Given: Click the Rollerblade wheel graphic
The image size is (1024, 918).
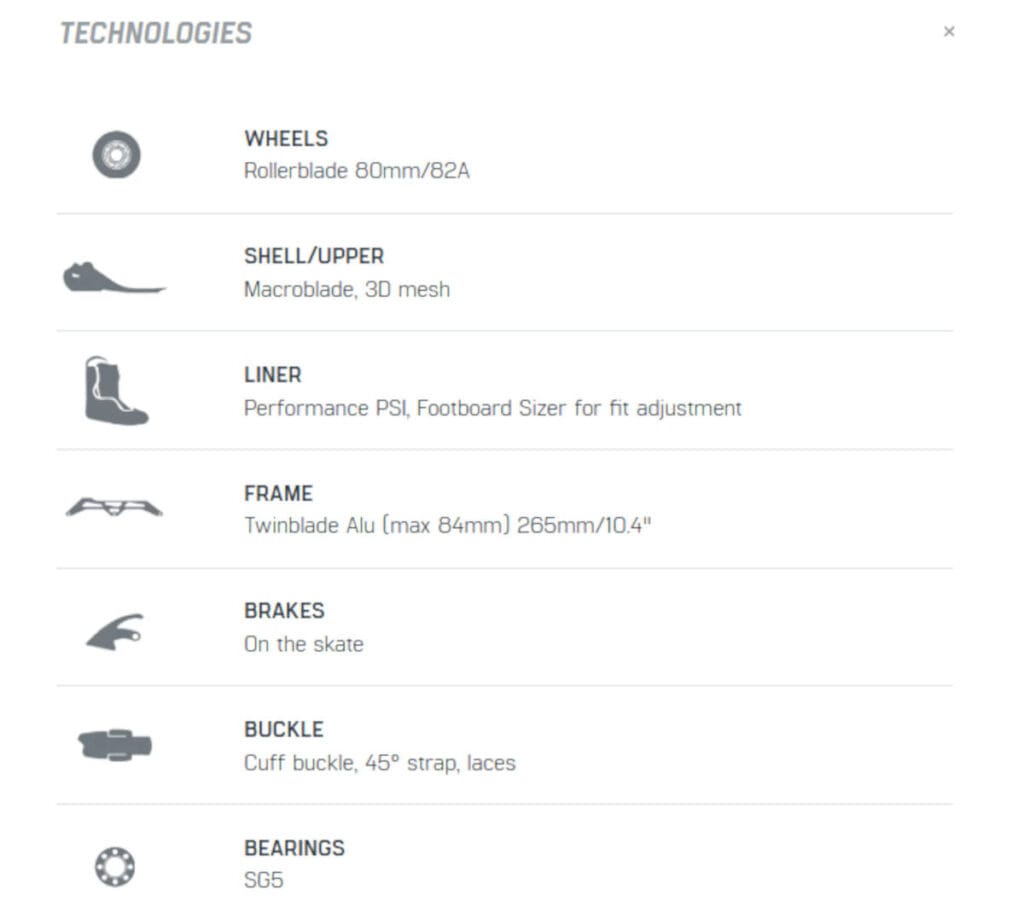Looking at the screenshot, I should pyautogui.click(x=114, y=155).
